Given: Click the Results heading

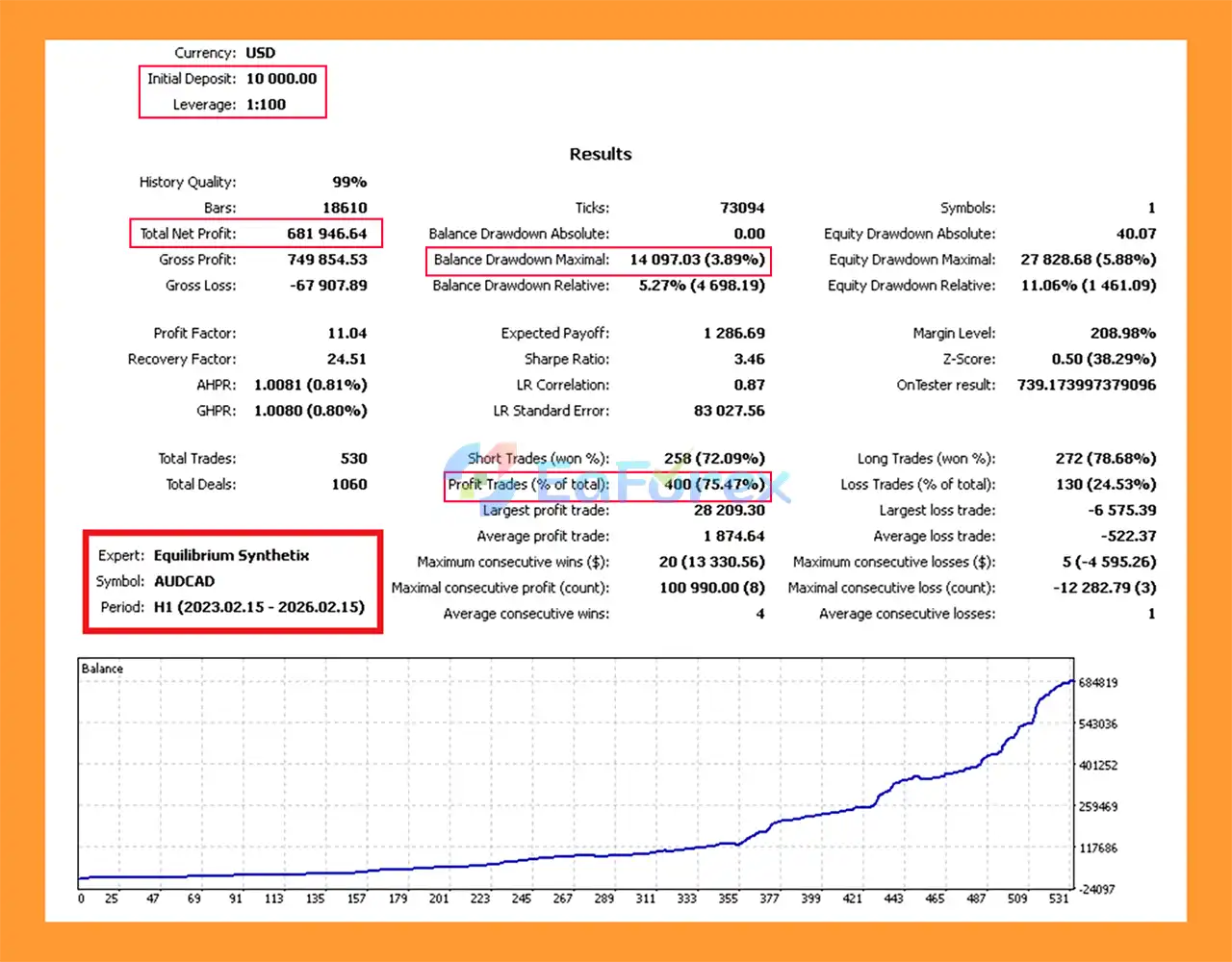Looking at the screenshot, I should point(601,154).
